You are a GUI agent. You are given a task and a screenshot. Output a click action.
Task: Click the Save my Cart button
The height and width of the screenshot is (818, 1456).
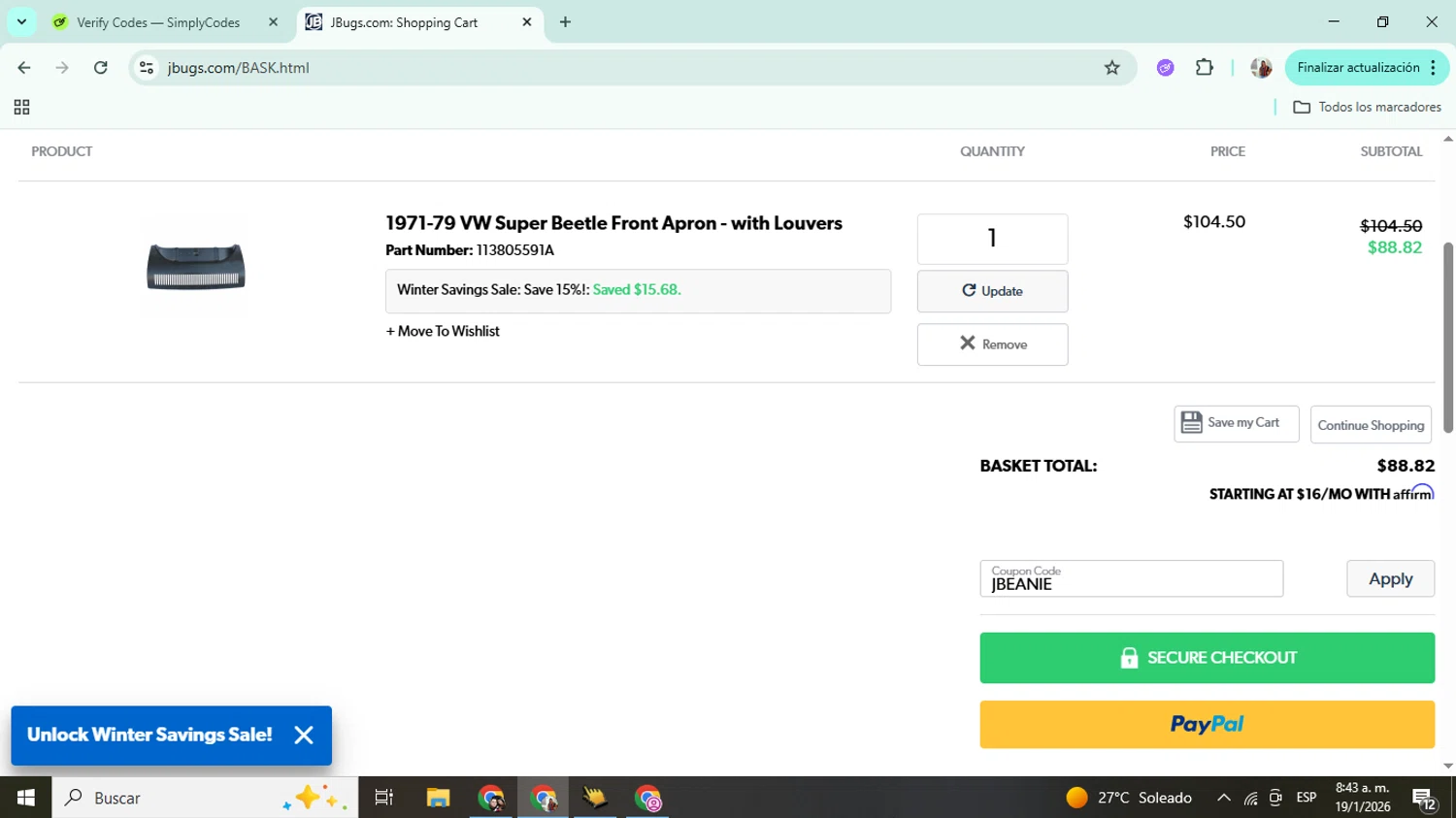[x=1236, y=424]
